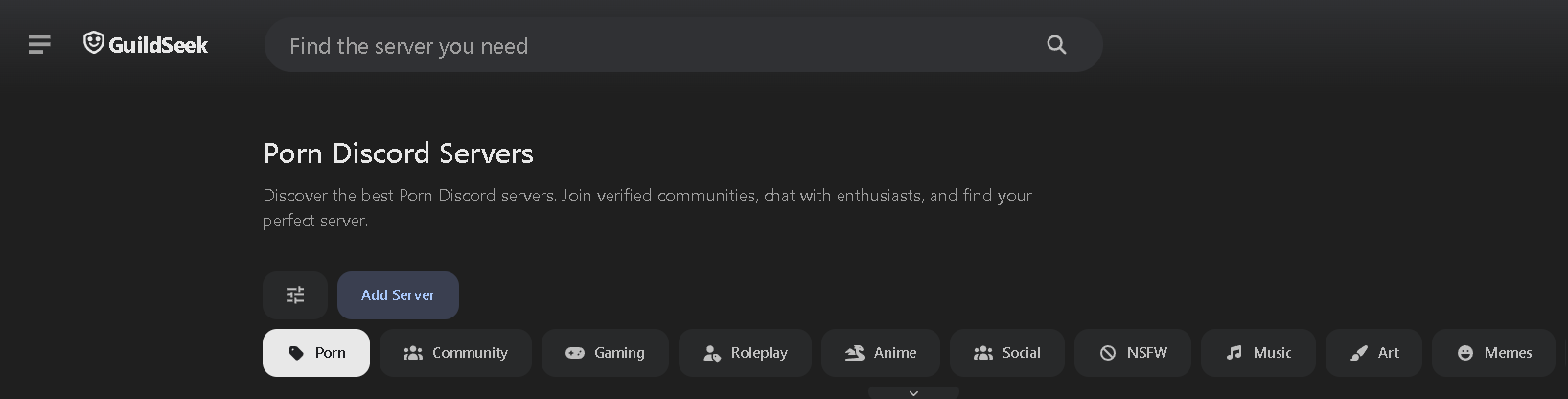This screenshot has width=1568, height=399.
Task: Focus the 'Find the server you need' field
Action: click(652, 45)
